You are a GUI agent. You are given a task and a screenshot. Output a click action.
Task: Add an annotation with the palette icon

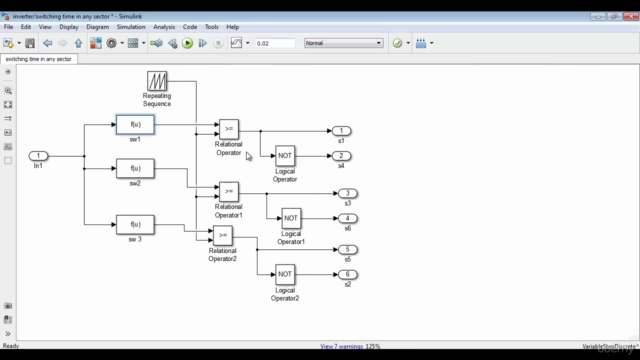(x=8, y=133)
